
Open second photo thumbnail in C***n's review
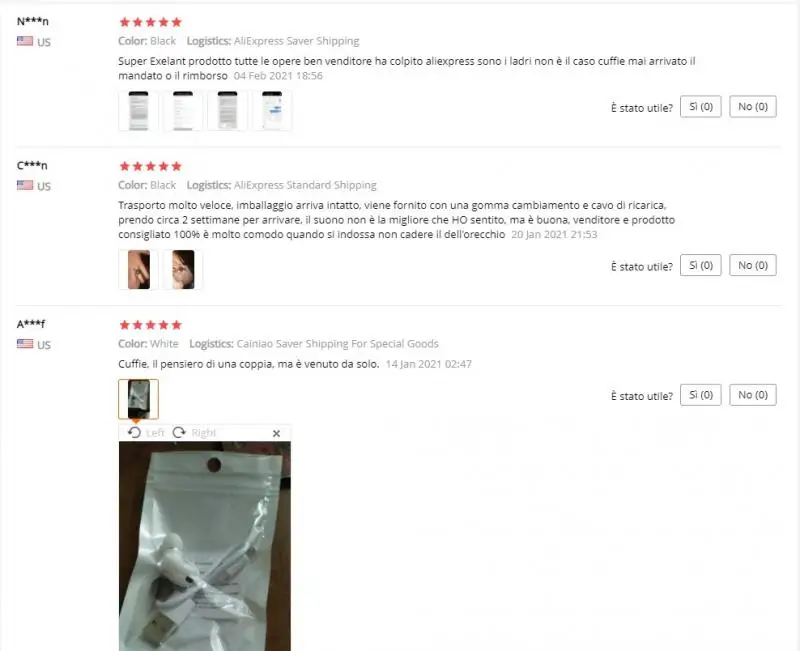[x=183, y=269]
